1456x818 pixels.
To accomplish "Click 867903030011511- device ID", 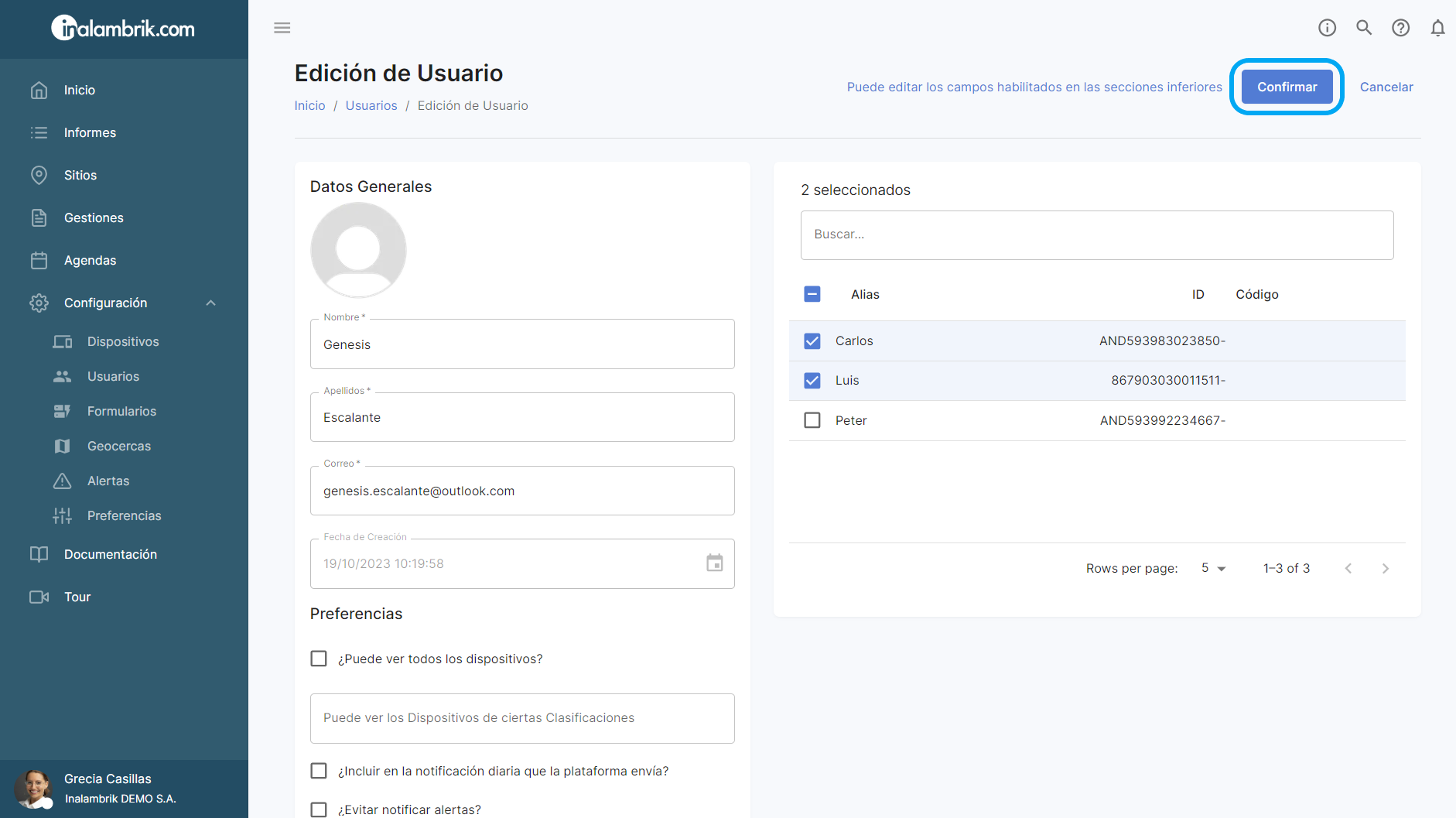I will point(1168,380).
